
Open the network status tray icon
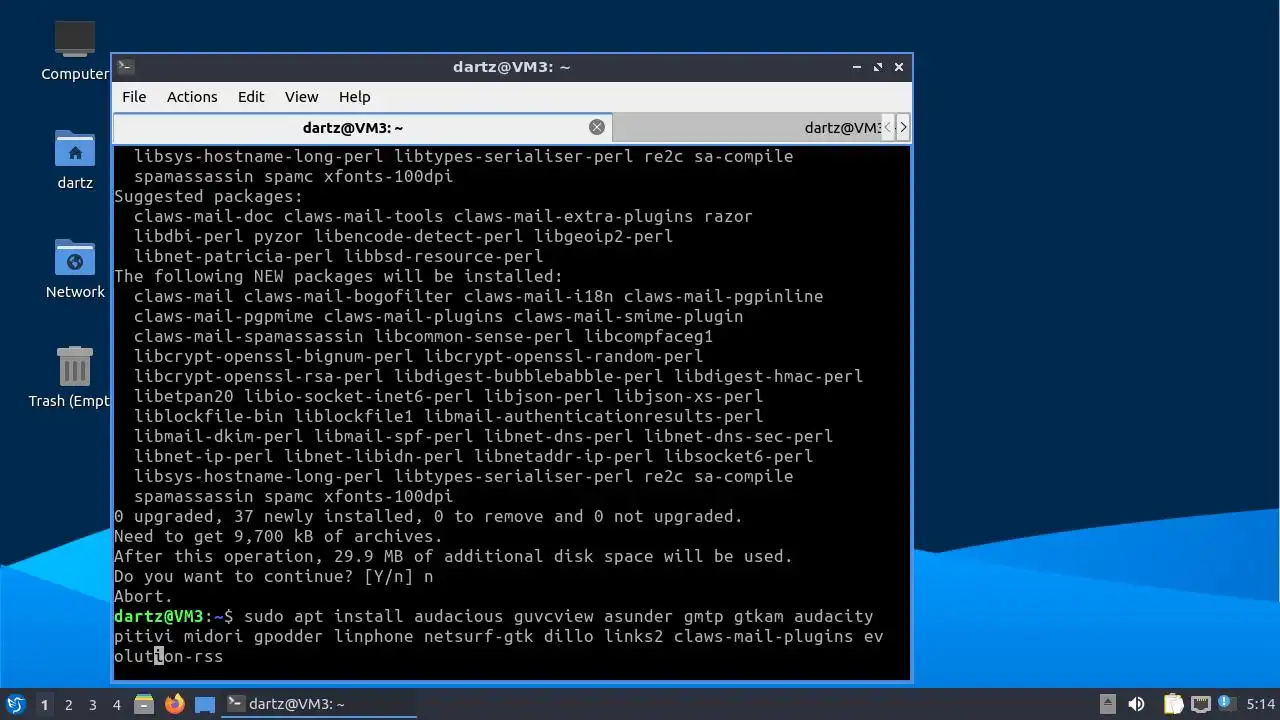1200,704
